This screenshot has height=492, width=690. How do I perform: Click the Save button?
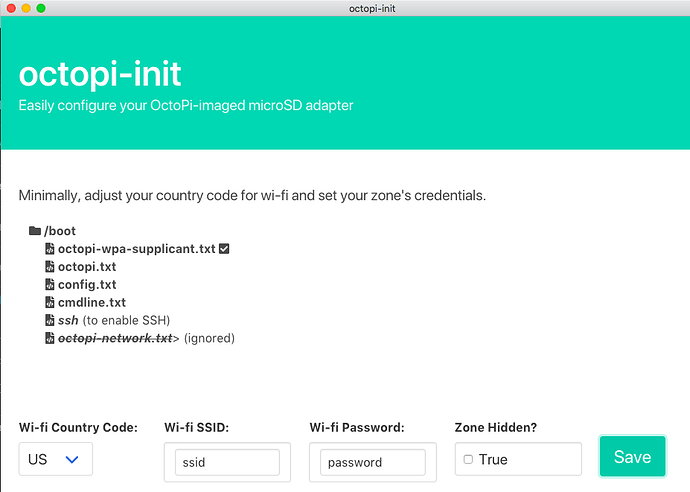(x=632, y=456)
